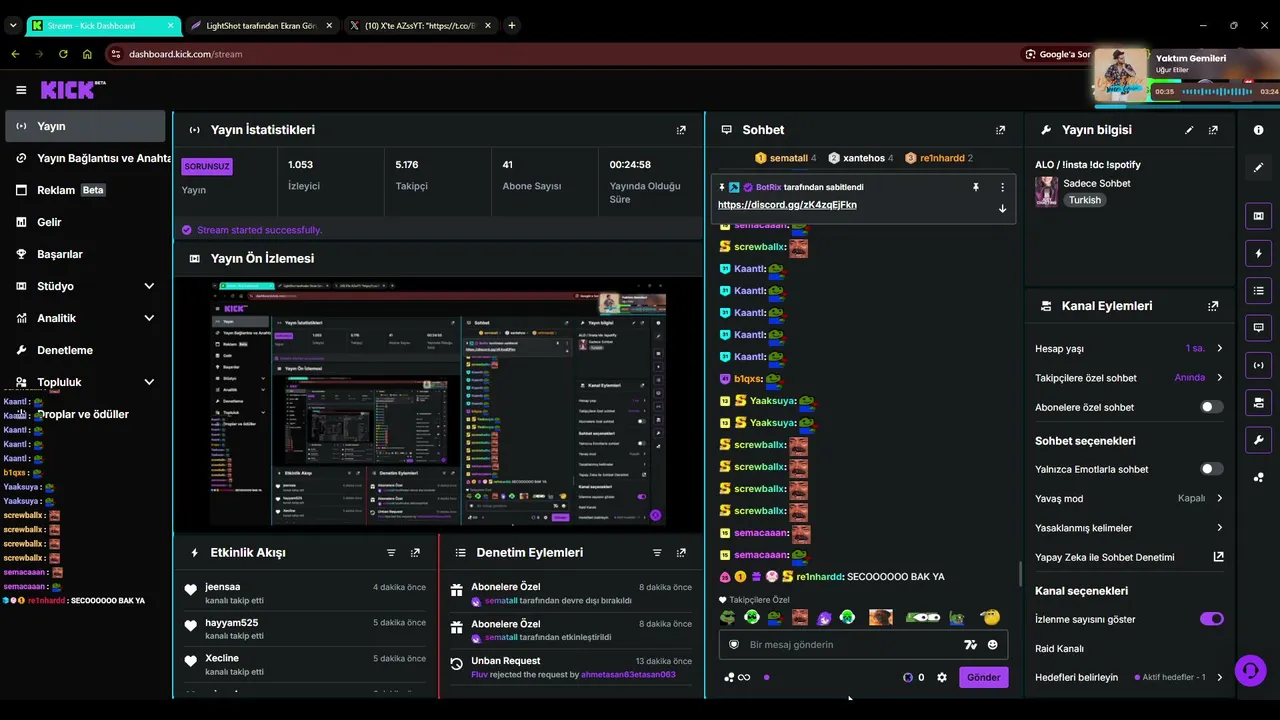Open the hamburger menu beside Kick logo

(x=21, y=90)
